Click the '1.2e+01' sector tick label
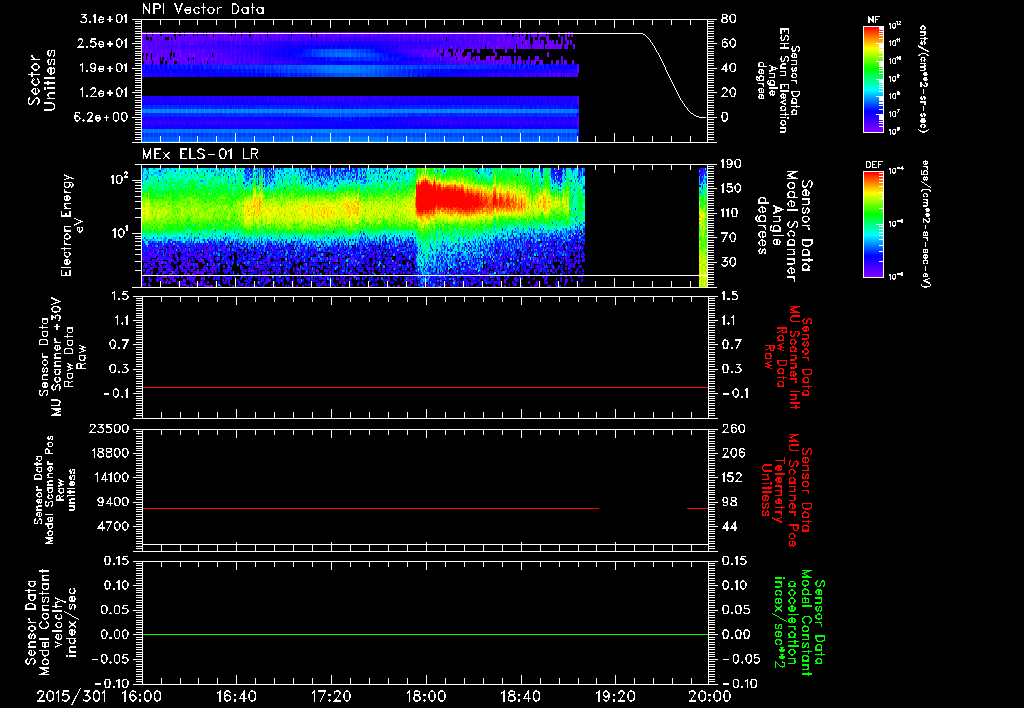This screenshot has width=1024, height=708. [104, 93]
